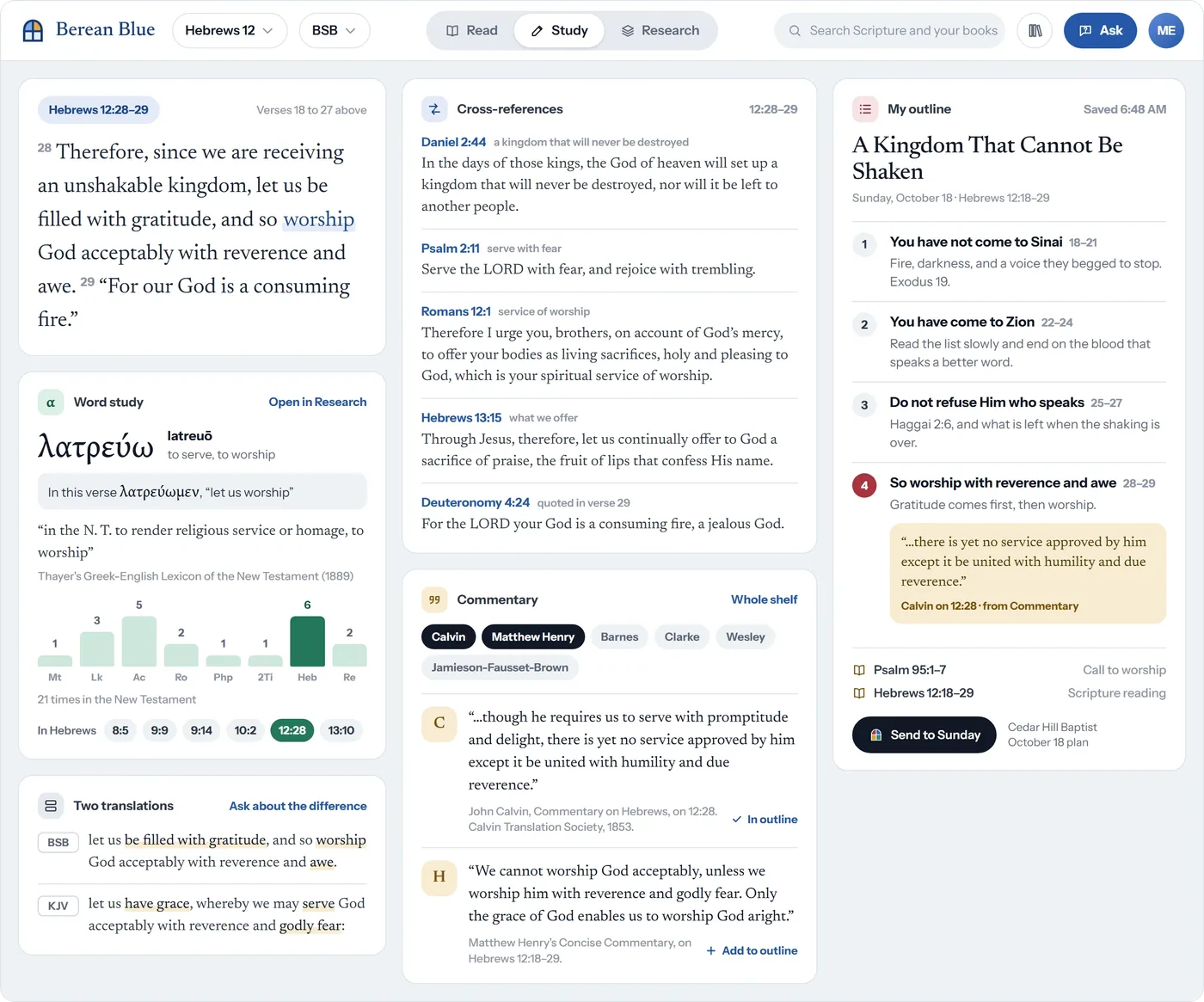Click the Calvin quote card in outline
The image size is (1204, 1002).
click(1028, 573)
